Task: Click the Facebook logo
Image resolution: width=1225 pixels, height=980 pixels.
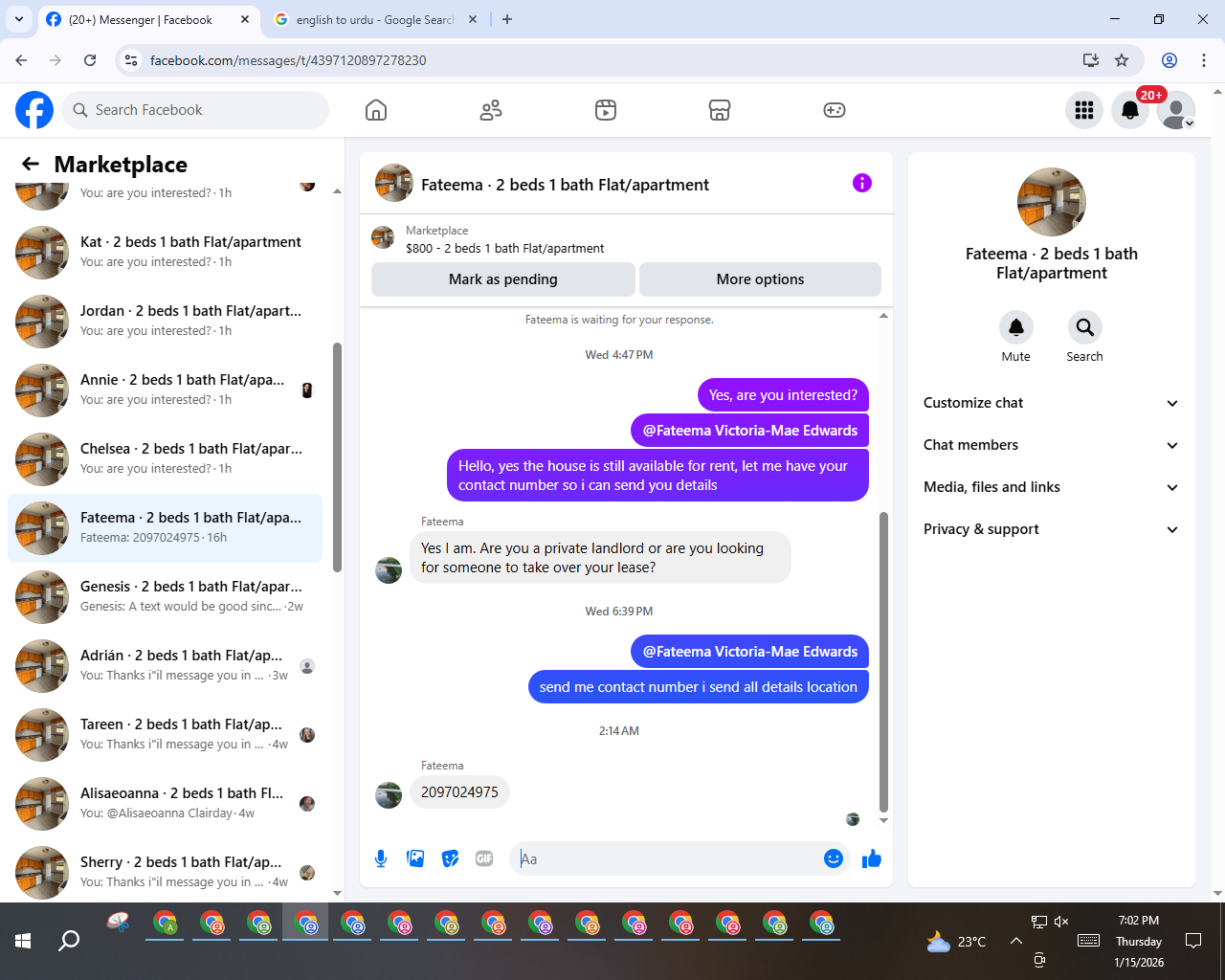Action: point(34,110)
